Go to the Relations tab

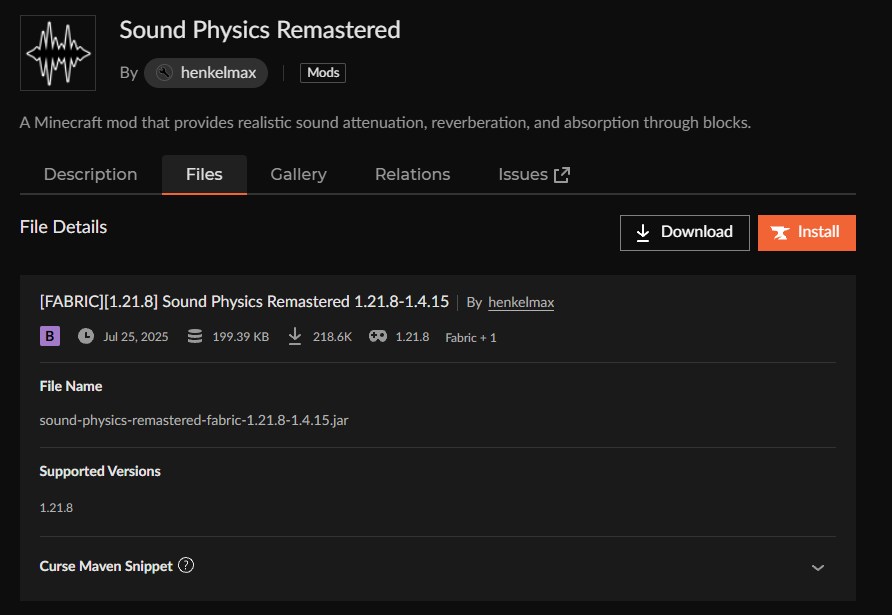coord(412,174)
